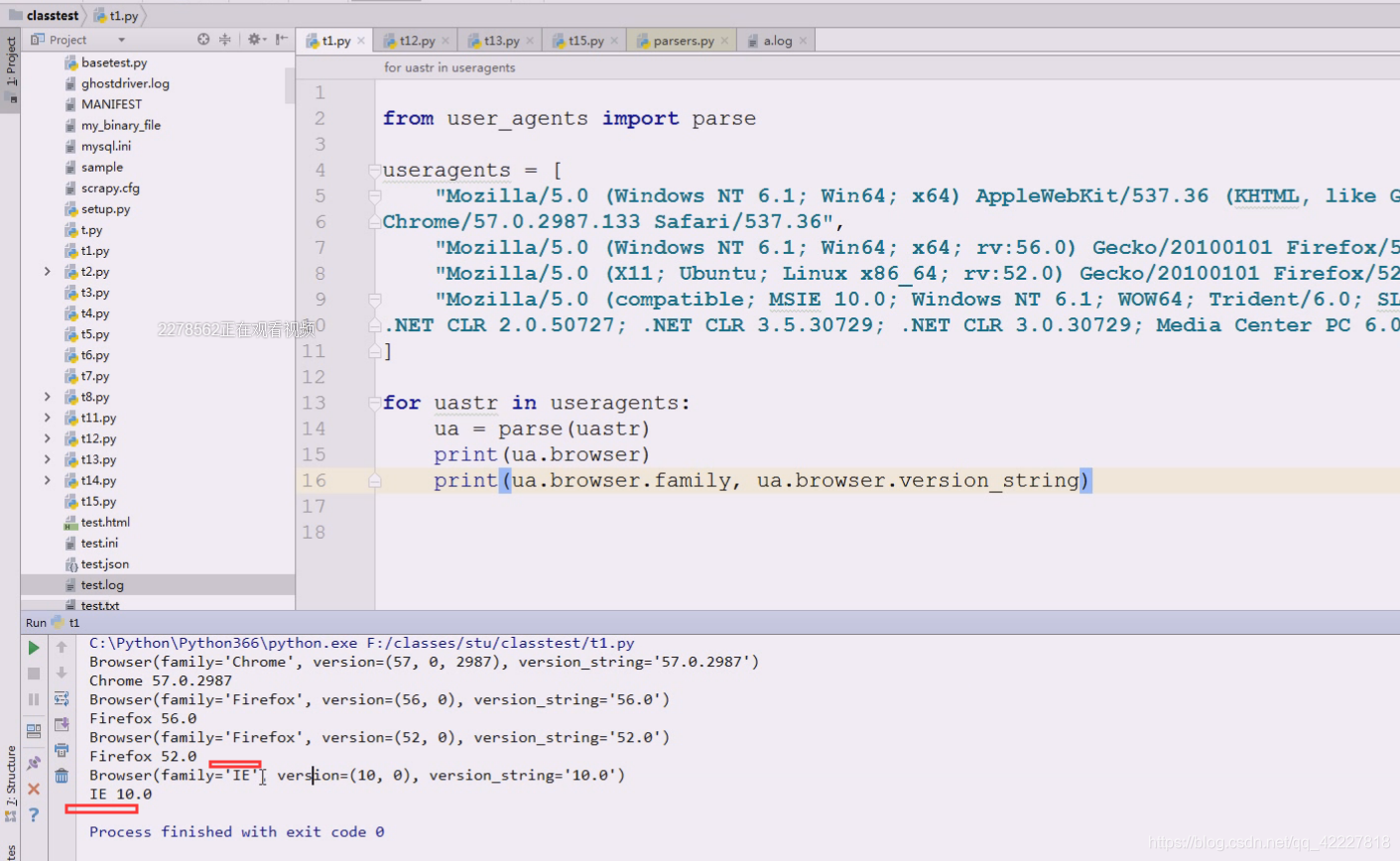
Task: Expand the t2.py tree node
Action: tap(47, 272)
